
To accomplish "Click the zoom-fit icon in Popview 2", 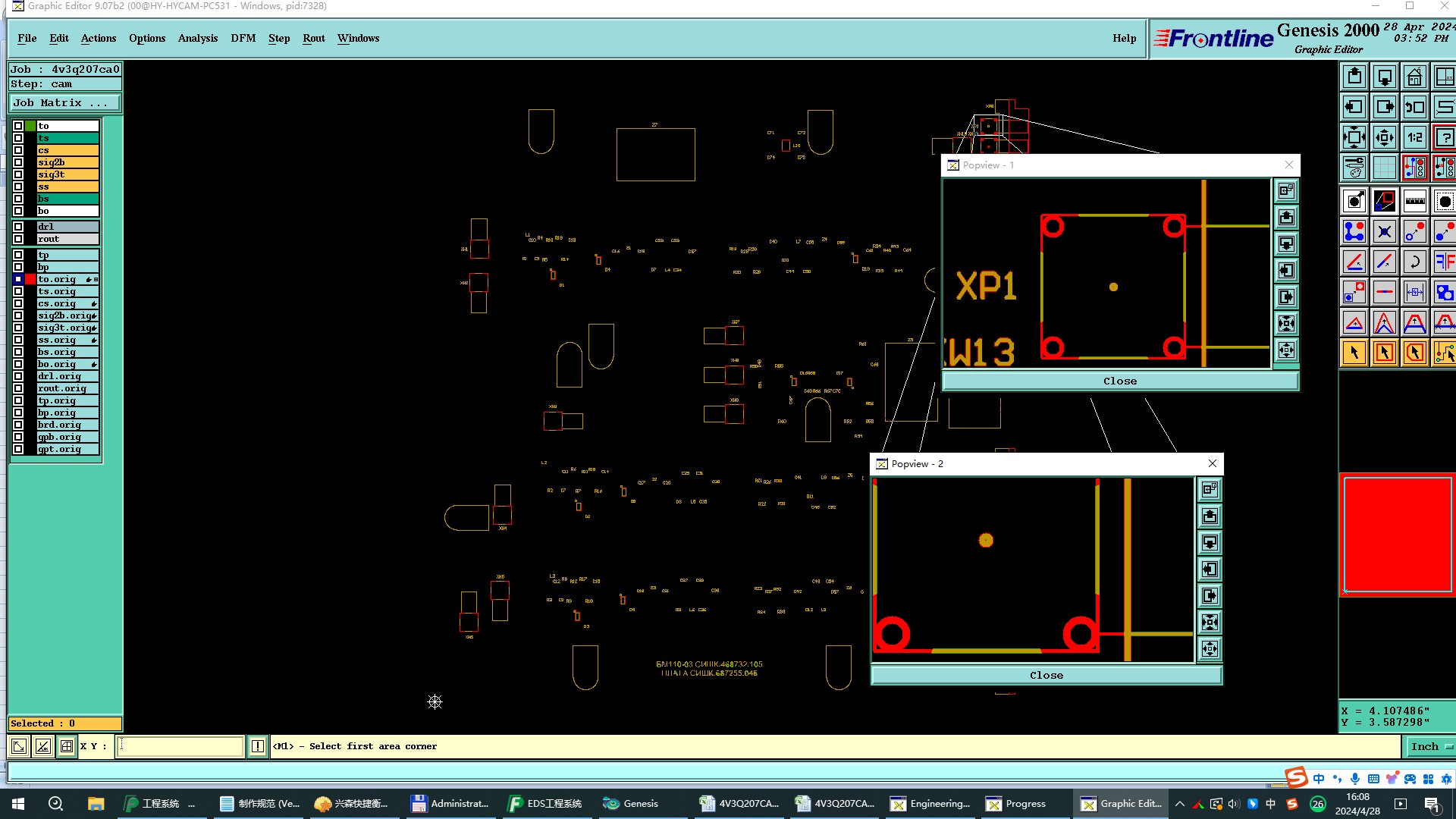I will pyautogui.click(x=1210, y=623).
